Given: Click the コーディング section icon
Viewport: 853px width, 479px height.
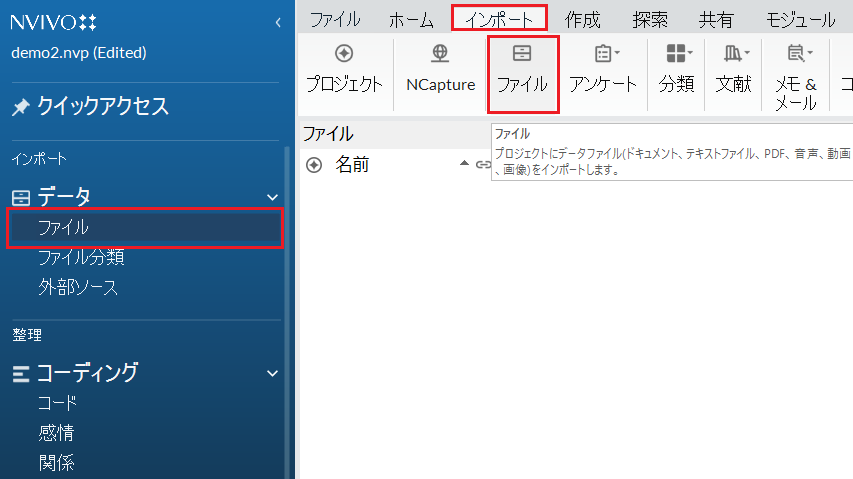Looking at the screenshot, I should pyautogui.click(x=21, y=374).
